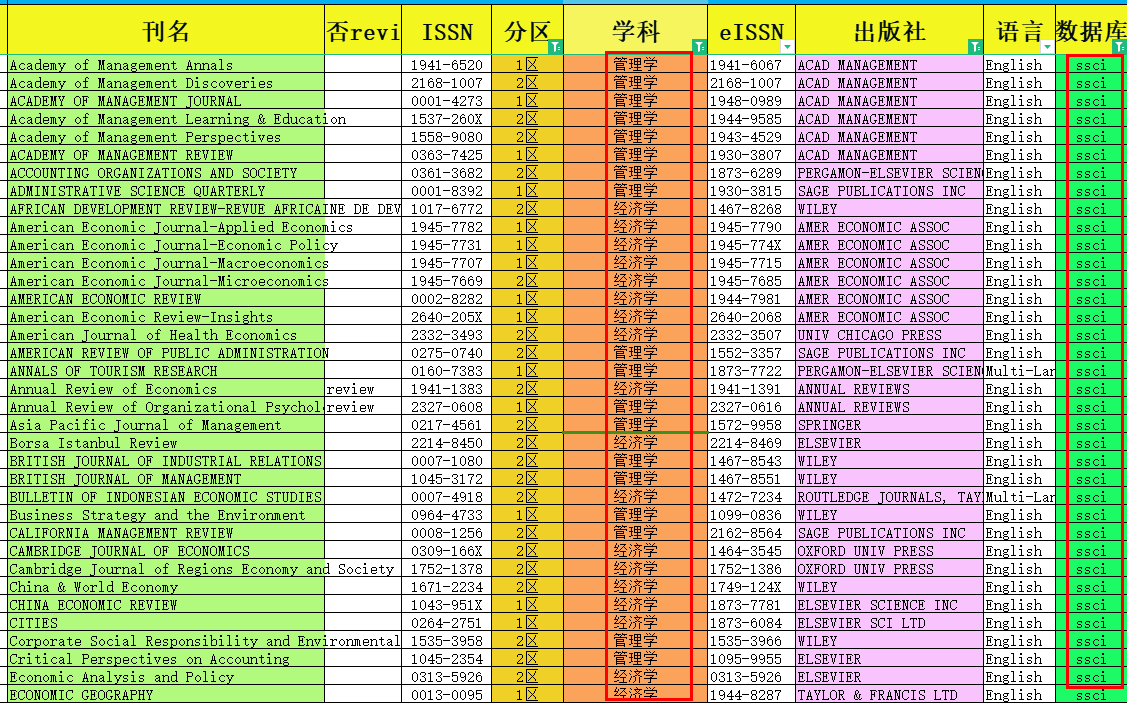Image resolution: width=1127 pixels, height=703 pixels.
Task: Open 语言 column filter dropdown
Action: pyautogui.click(x=1047, y=47)
